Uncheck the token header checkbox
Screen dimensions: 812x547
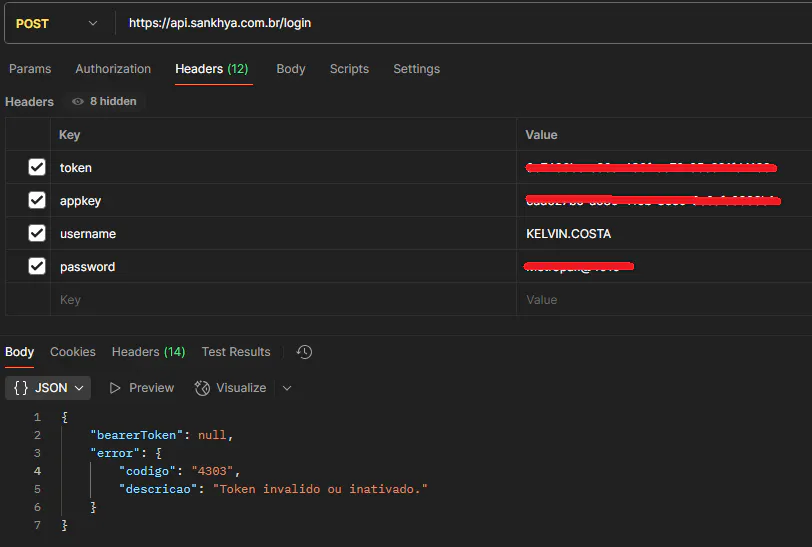37,167
